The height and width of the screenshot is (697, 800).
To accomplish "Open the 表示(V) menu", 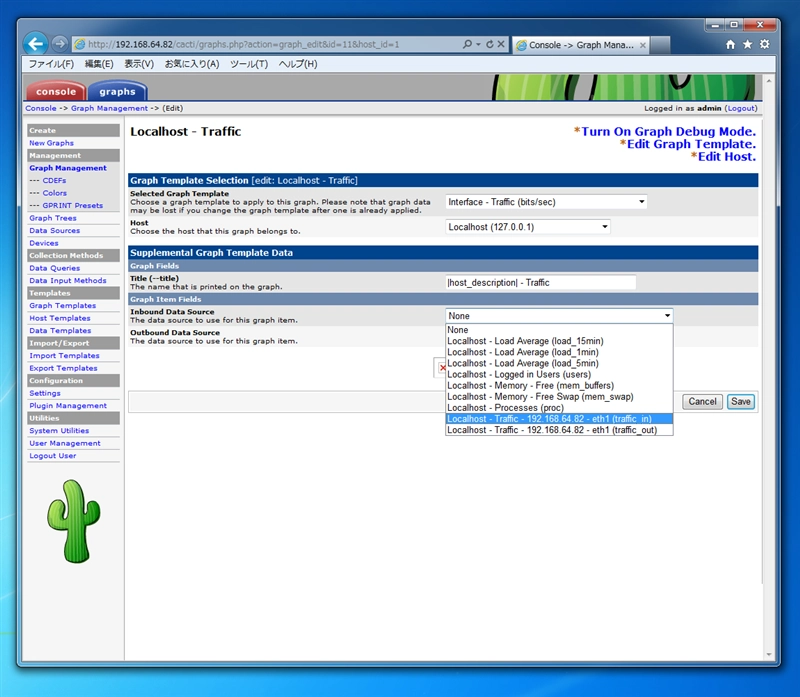I will tap(139, 64).
